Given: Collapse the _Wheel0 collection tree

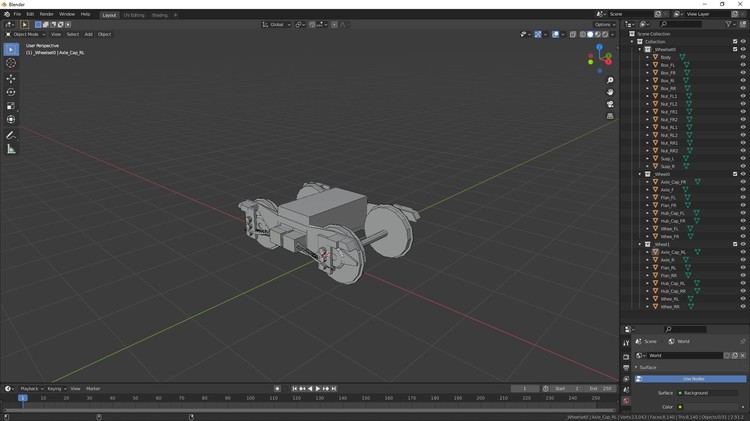Looking at the screenshot, I should click(641, 174).
